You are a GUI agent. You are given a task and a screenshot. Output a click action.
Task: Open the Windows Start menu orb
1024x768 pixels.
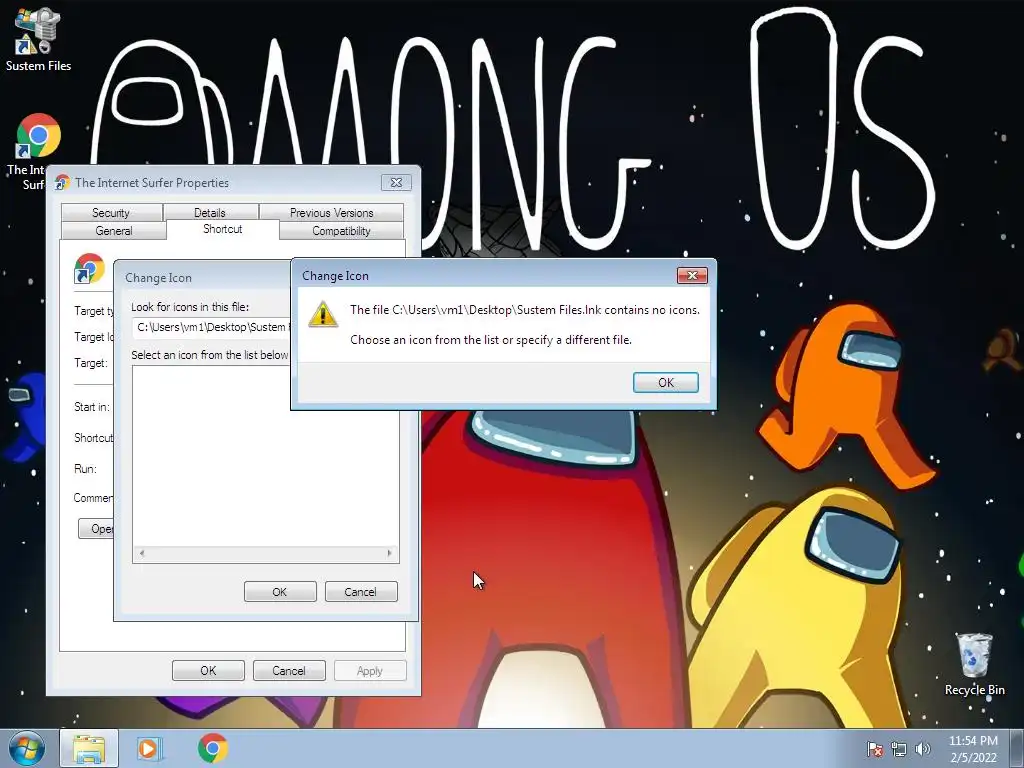[27, 748]
